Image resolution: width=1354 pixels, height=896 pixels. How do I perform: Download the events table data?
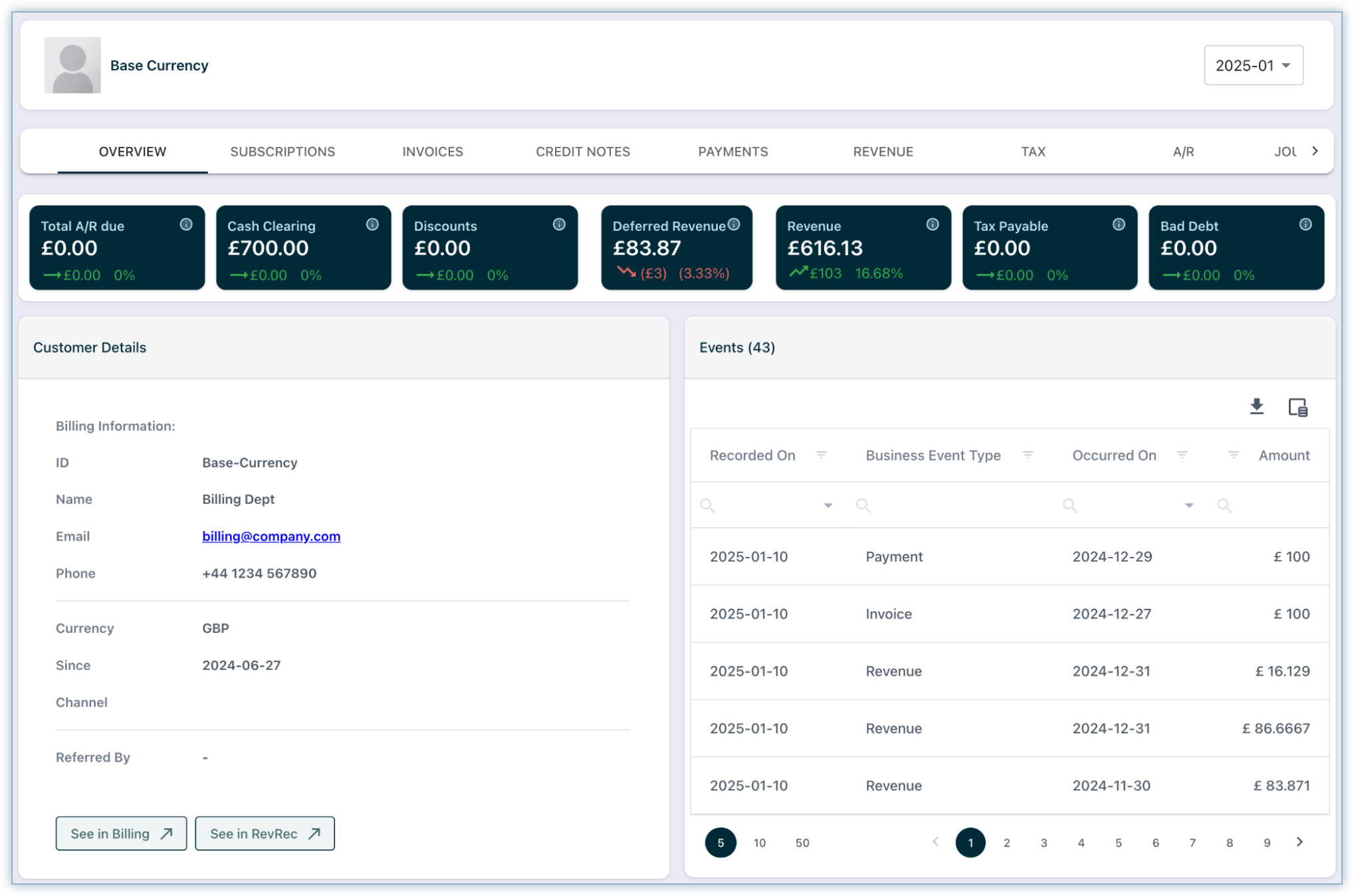click(1256, 406)
